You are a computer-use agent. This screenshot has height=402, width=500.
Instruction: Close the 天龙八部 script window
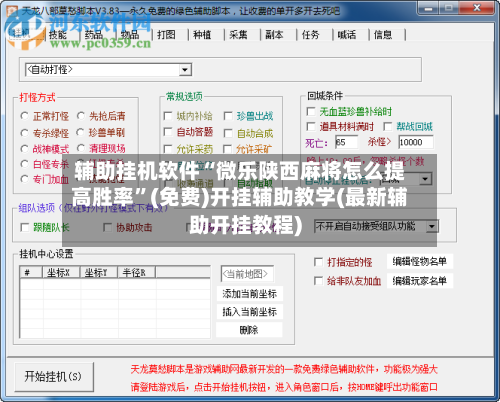point(476,8)
